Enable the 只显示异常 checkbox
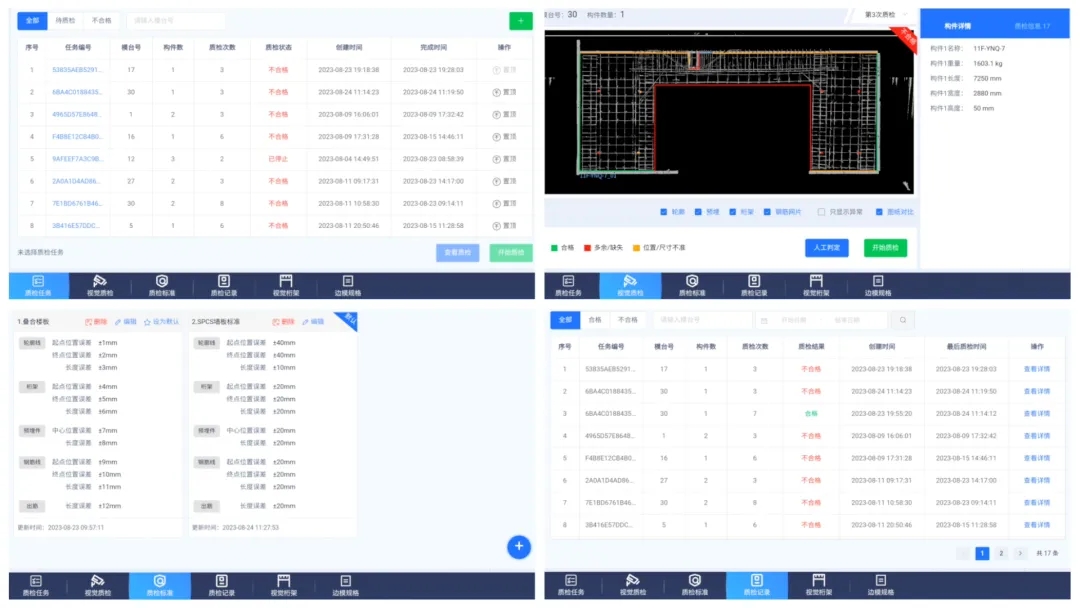 (822, 212)
